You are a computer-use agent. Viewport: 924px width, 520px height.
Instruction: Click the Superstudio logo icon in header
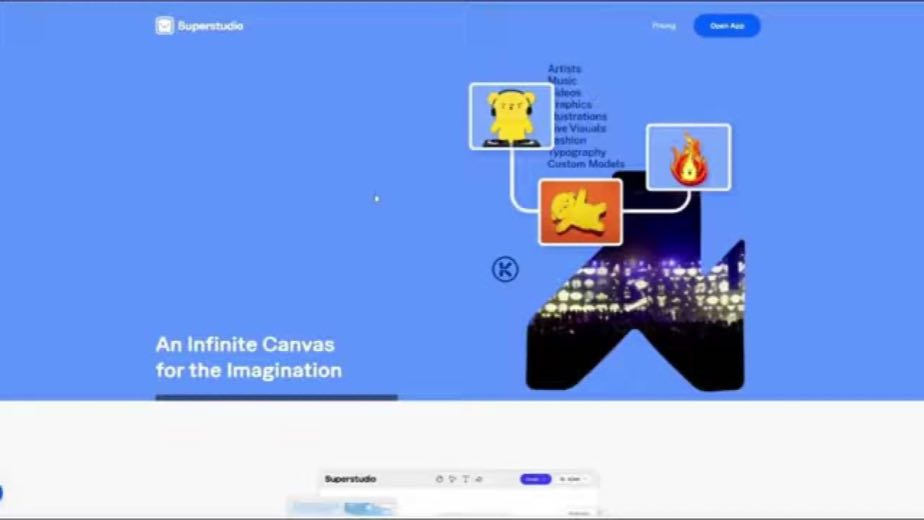164,25
